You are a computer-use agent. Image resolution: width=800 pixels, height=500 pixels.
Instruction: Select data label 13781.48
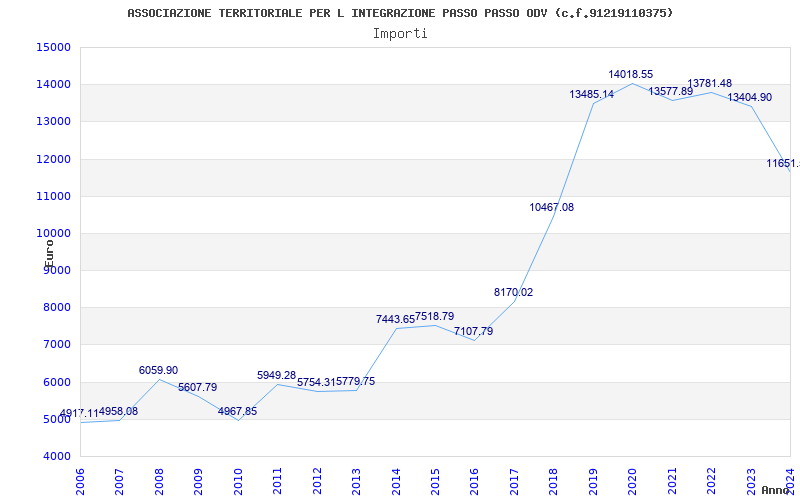coord(710,83)
